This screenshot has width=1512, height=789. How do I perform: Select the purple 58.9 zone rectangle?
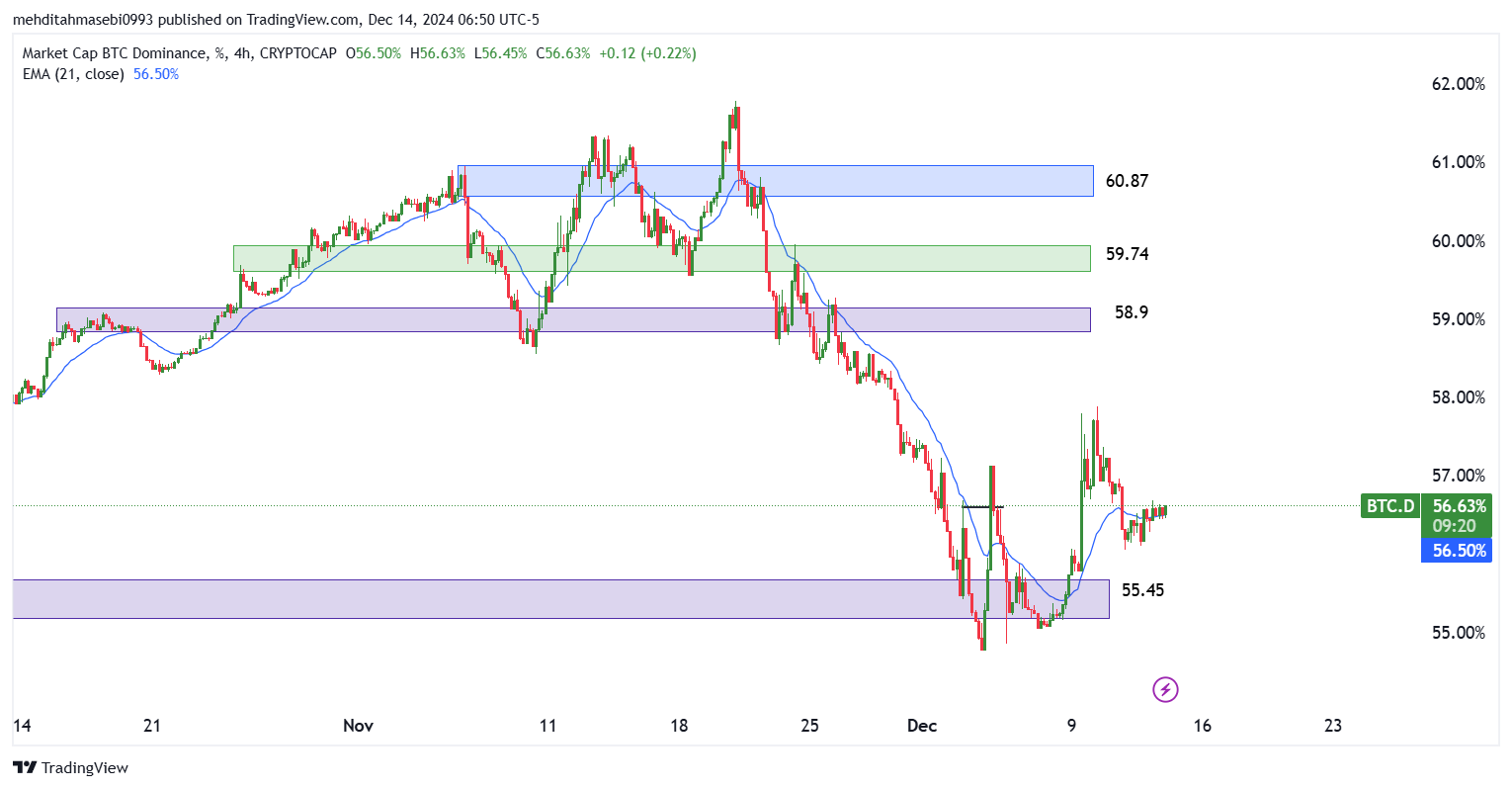(x=573, y=319)
